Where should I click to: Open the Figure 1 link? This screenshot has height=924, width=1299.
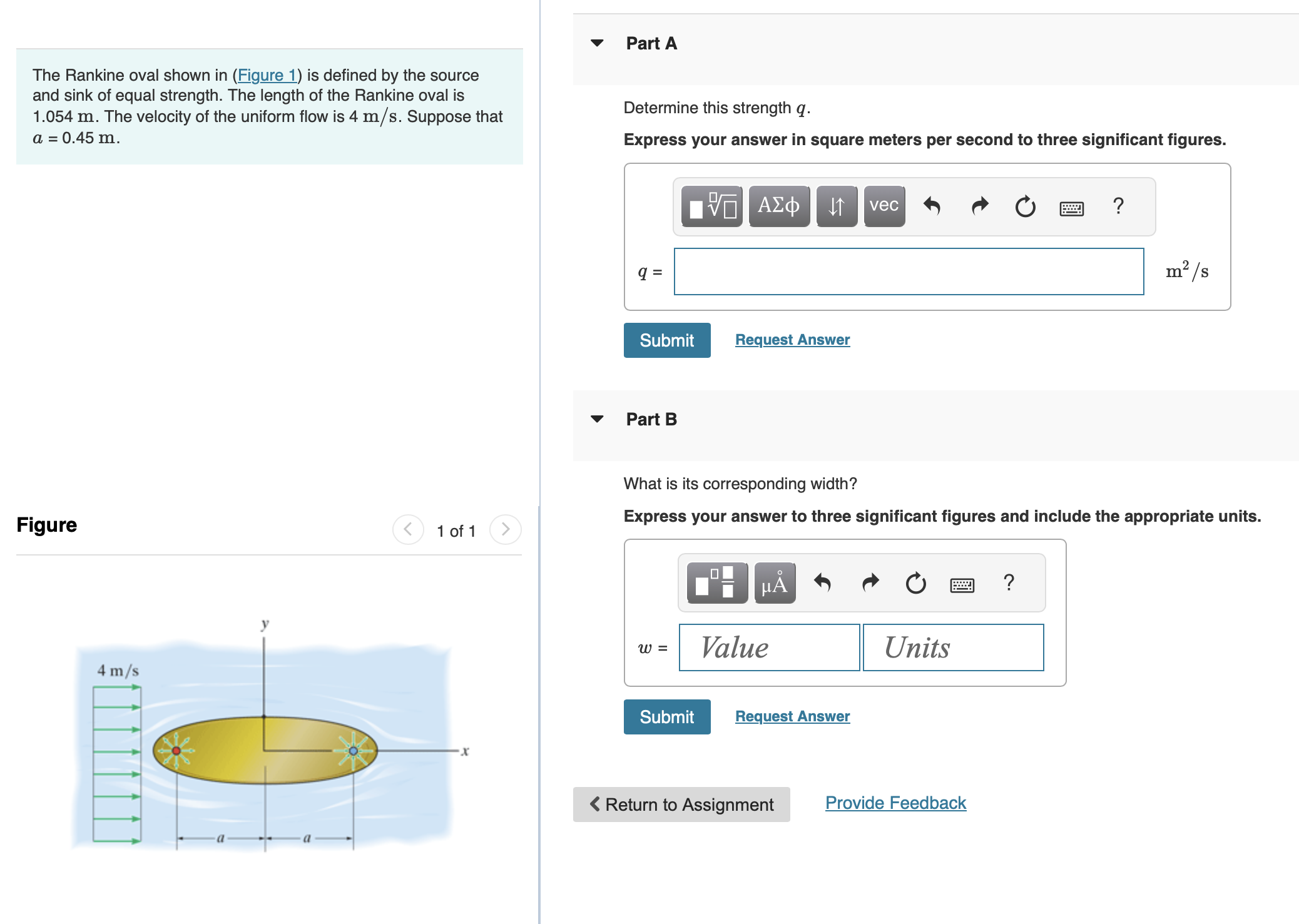coord(267,75)
